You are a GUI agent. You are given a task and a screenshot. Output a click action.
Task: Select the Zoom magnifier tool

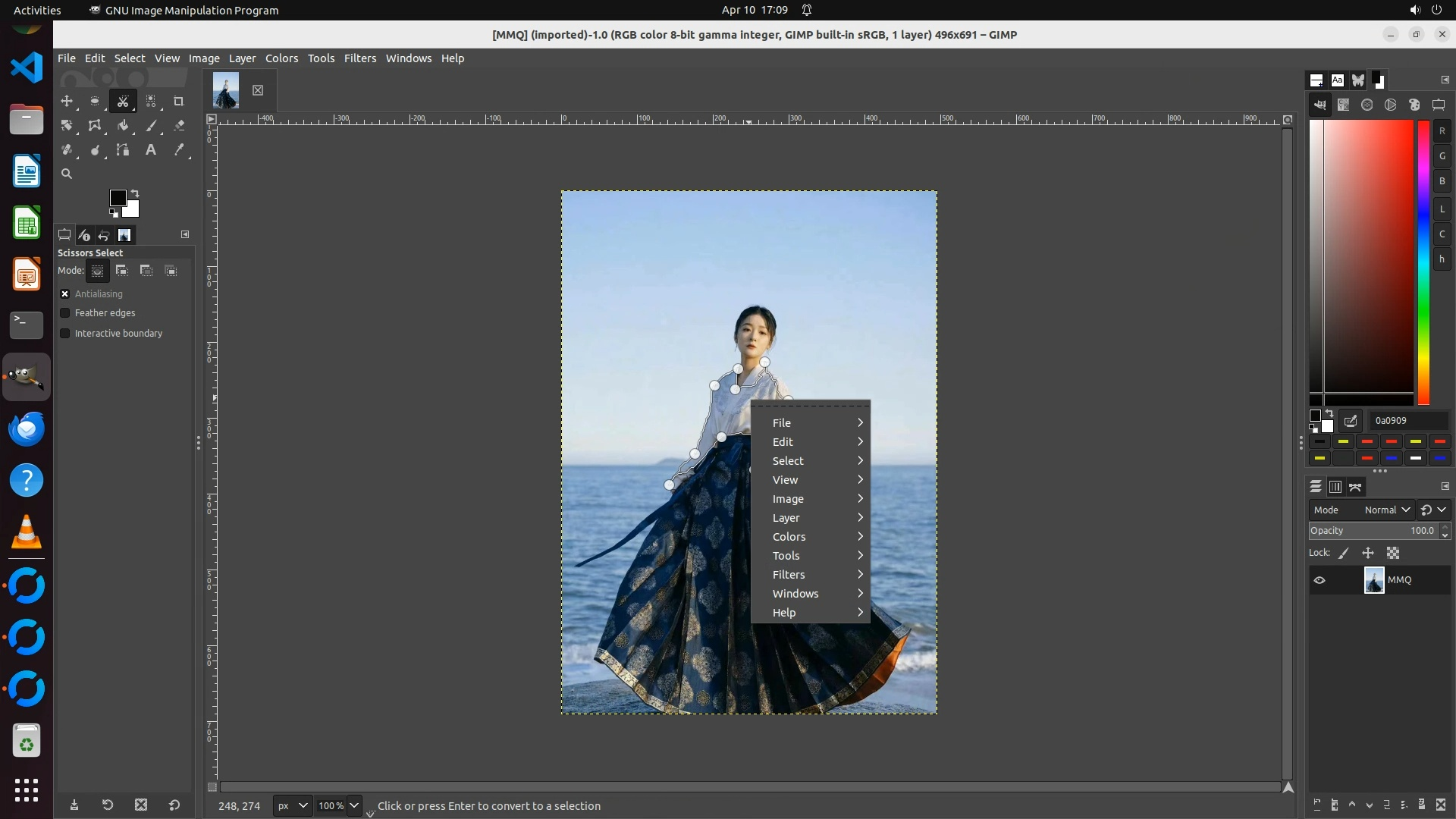pos(67,174)
